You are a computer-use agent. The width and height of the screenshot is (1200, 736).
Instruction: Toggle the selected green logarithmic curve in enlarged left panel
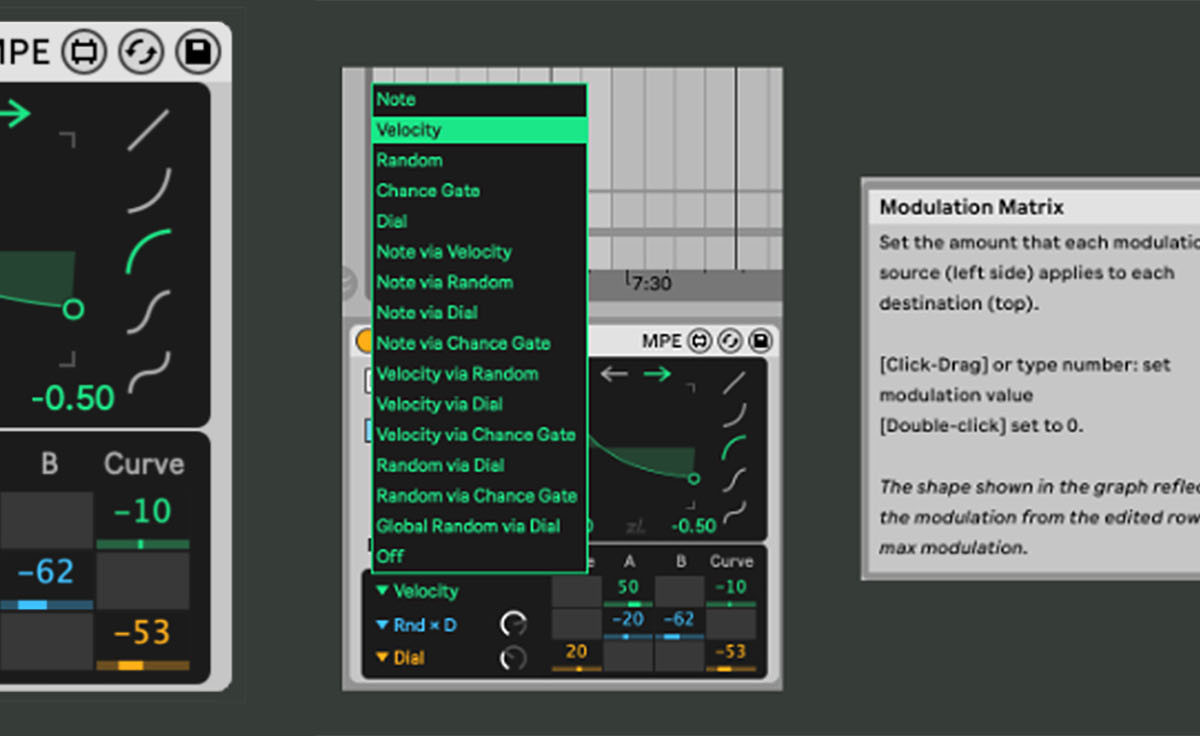(x=148, y=251)
